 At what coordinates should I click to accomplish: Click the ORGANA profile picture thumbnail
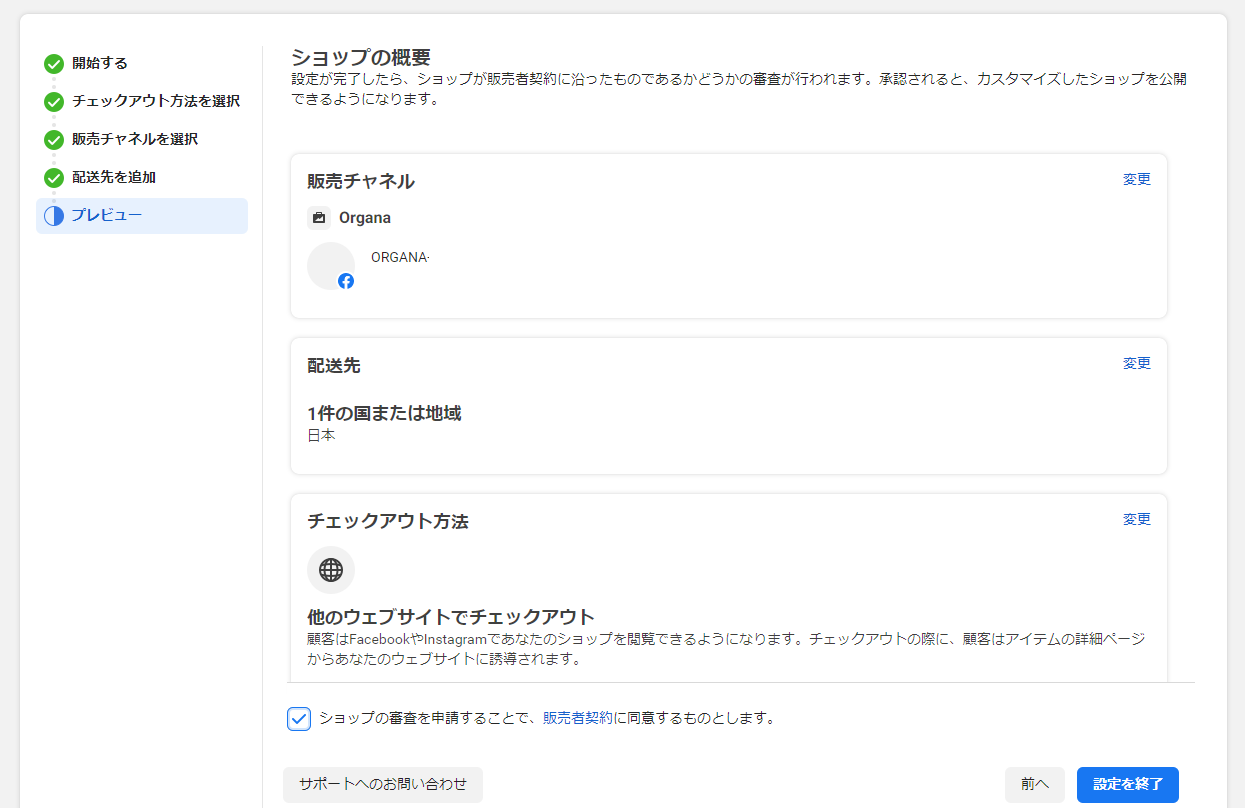tap(331, 265)
